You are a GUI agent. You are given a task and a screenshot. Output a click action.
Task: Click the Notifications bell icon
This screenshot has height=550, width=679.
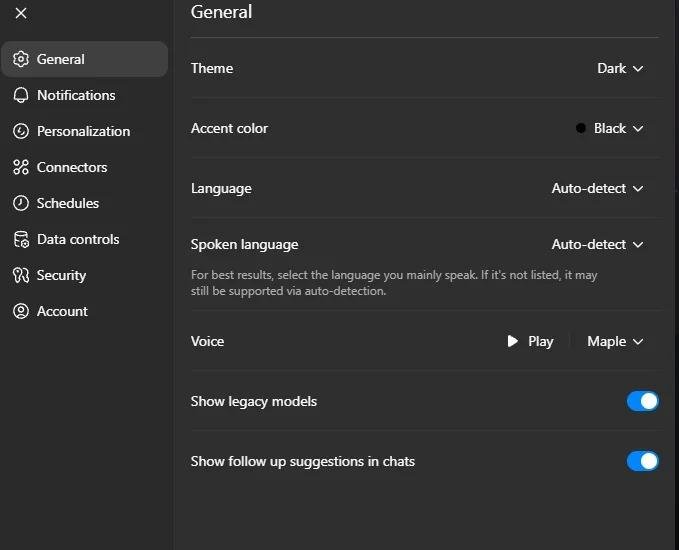[x=21, y=95]
